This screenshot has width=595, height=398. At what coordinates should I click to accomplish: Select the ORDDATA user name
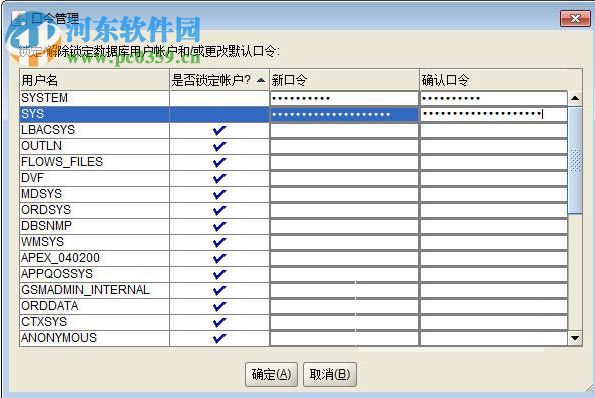coord(50,306)
